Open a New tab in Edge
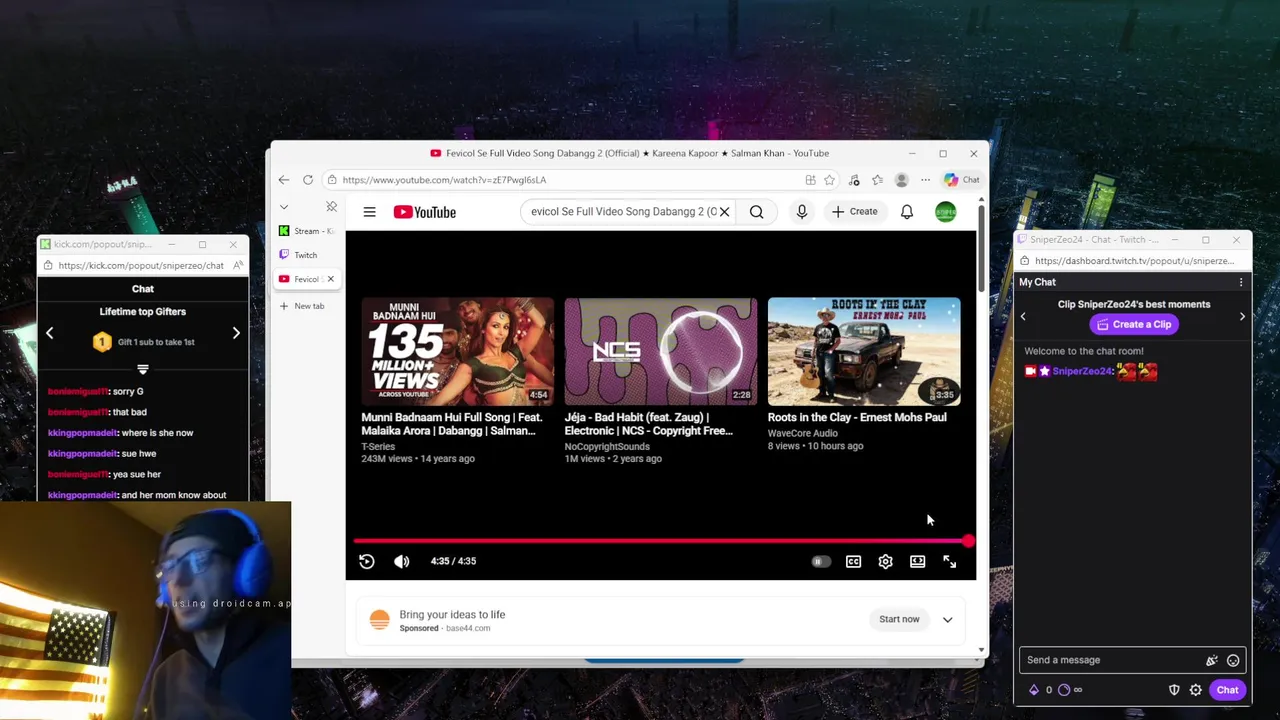Viewport: 1280px width, 720px height. pyautogui.click(x=302, y=306)
